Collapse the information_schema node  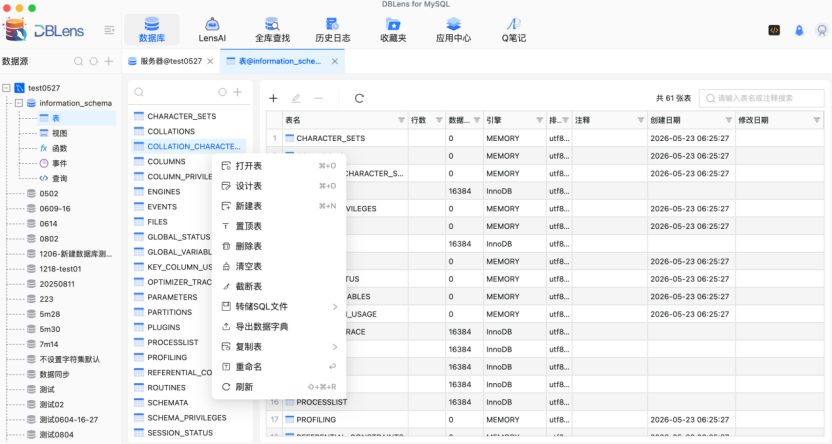19,103
